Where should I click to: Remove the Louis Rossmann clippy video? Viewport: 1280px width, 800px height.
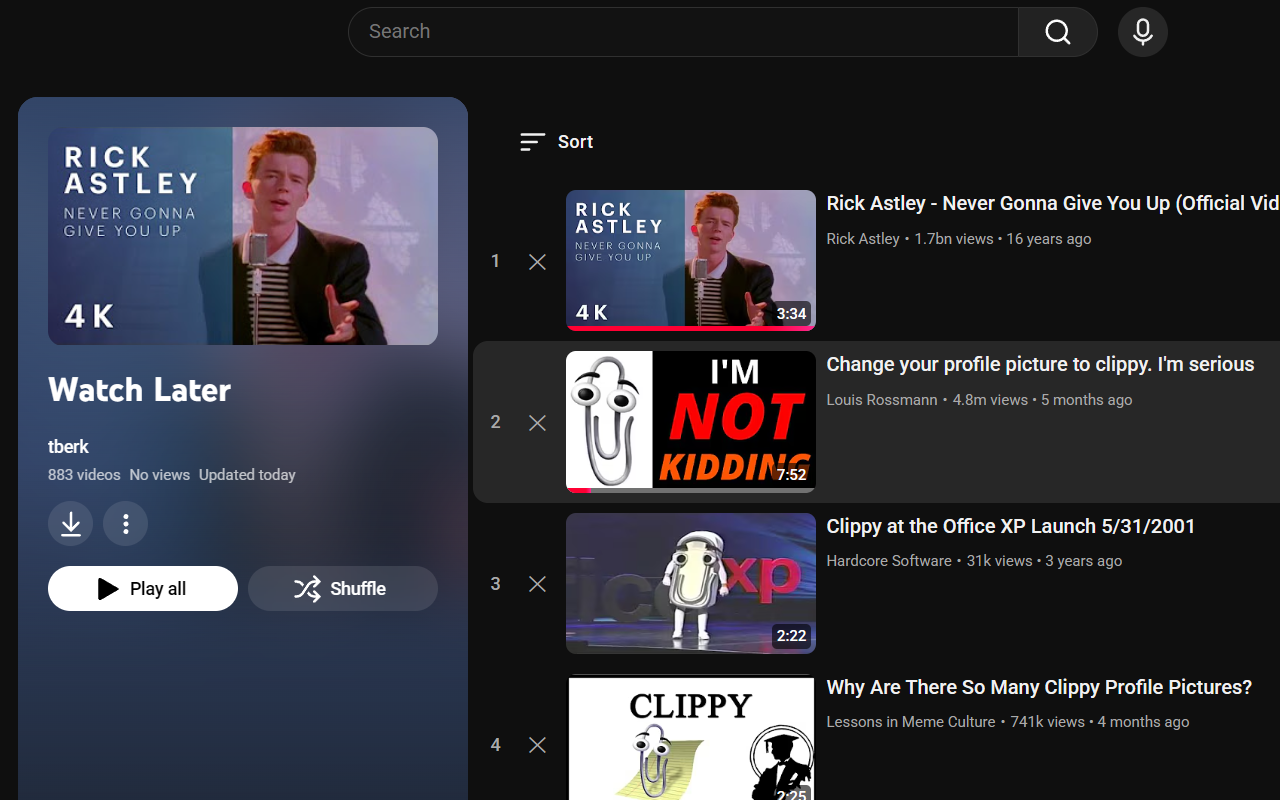537,423
